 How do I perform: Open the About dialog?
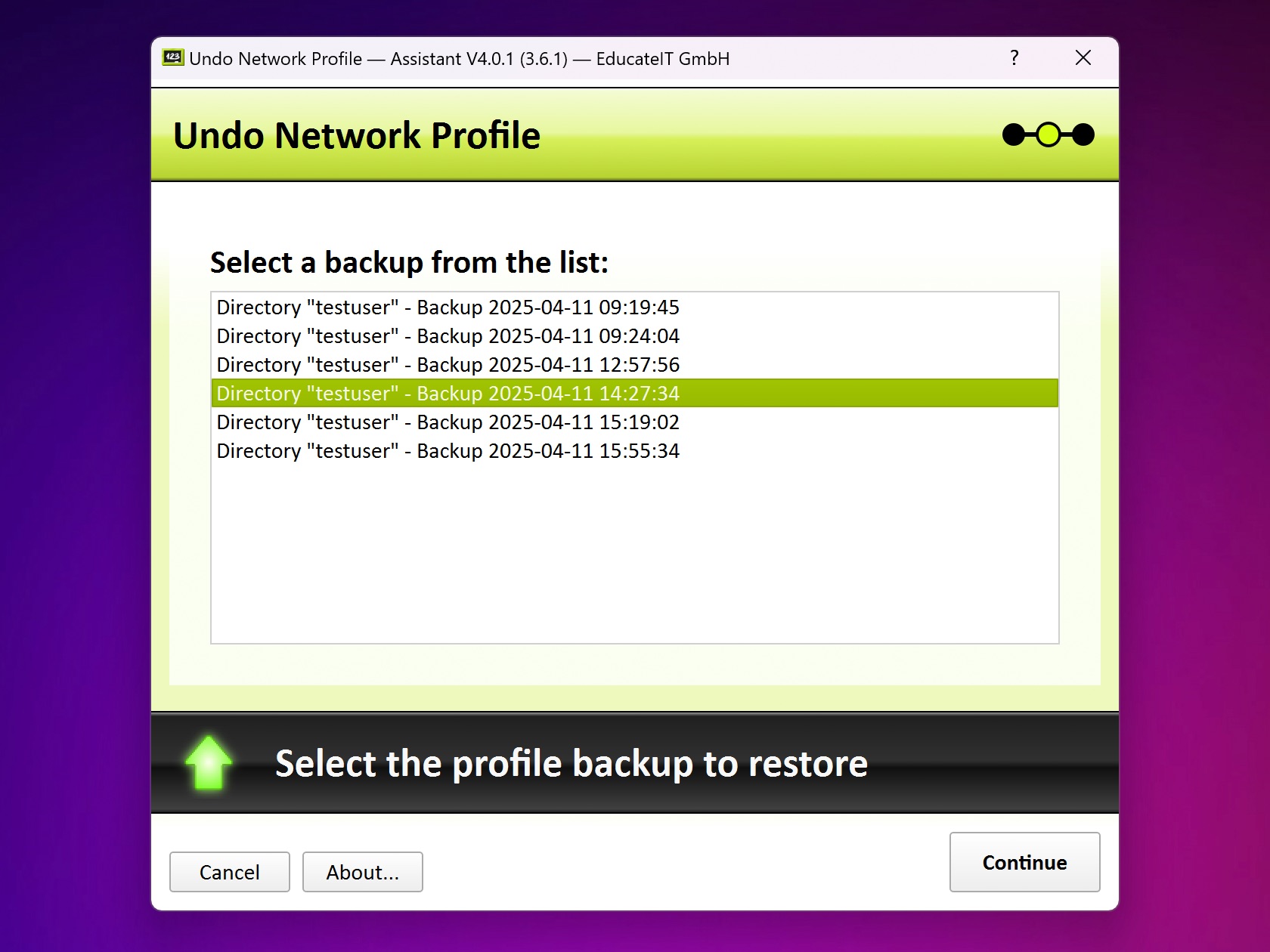tap(362, 872)
